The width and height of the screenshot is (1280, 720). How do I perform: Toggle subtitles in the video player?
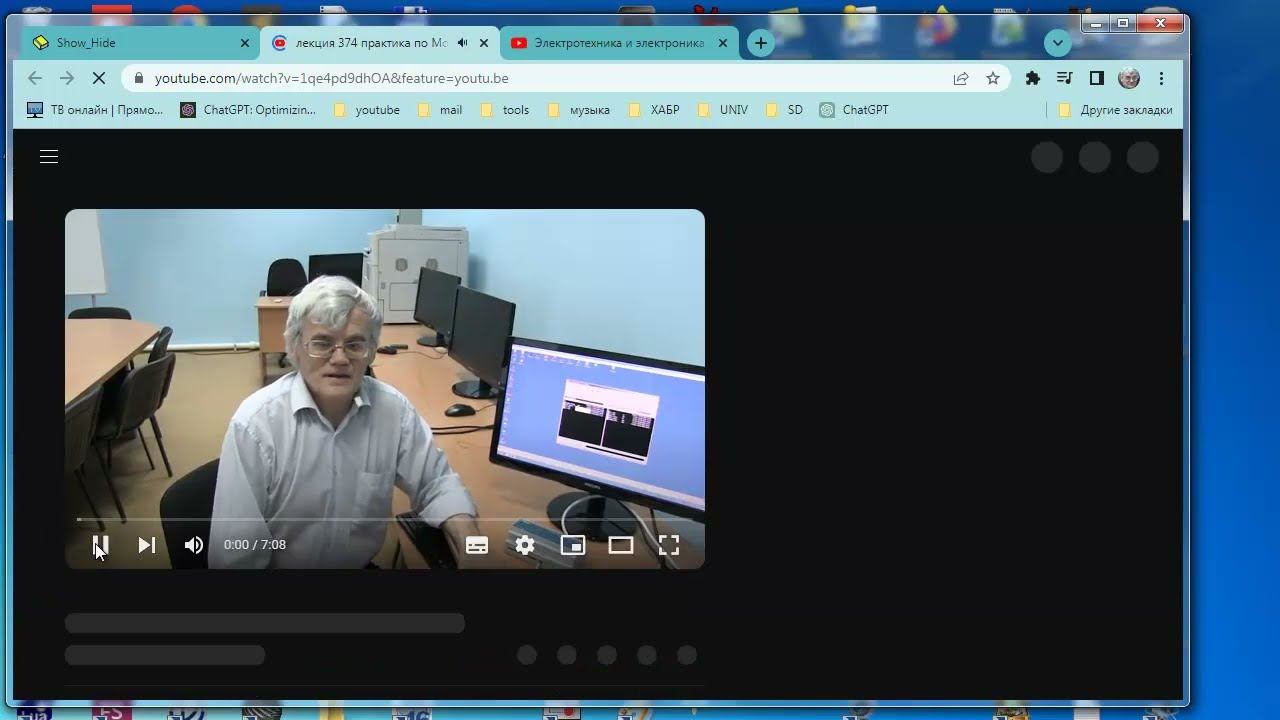pos(477,545)
